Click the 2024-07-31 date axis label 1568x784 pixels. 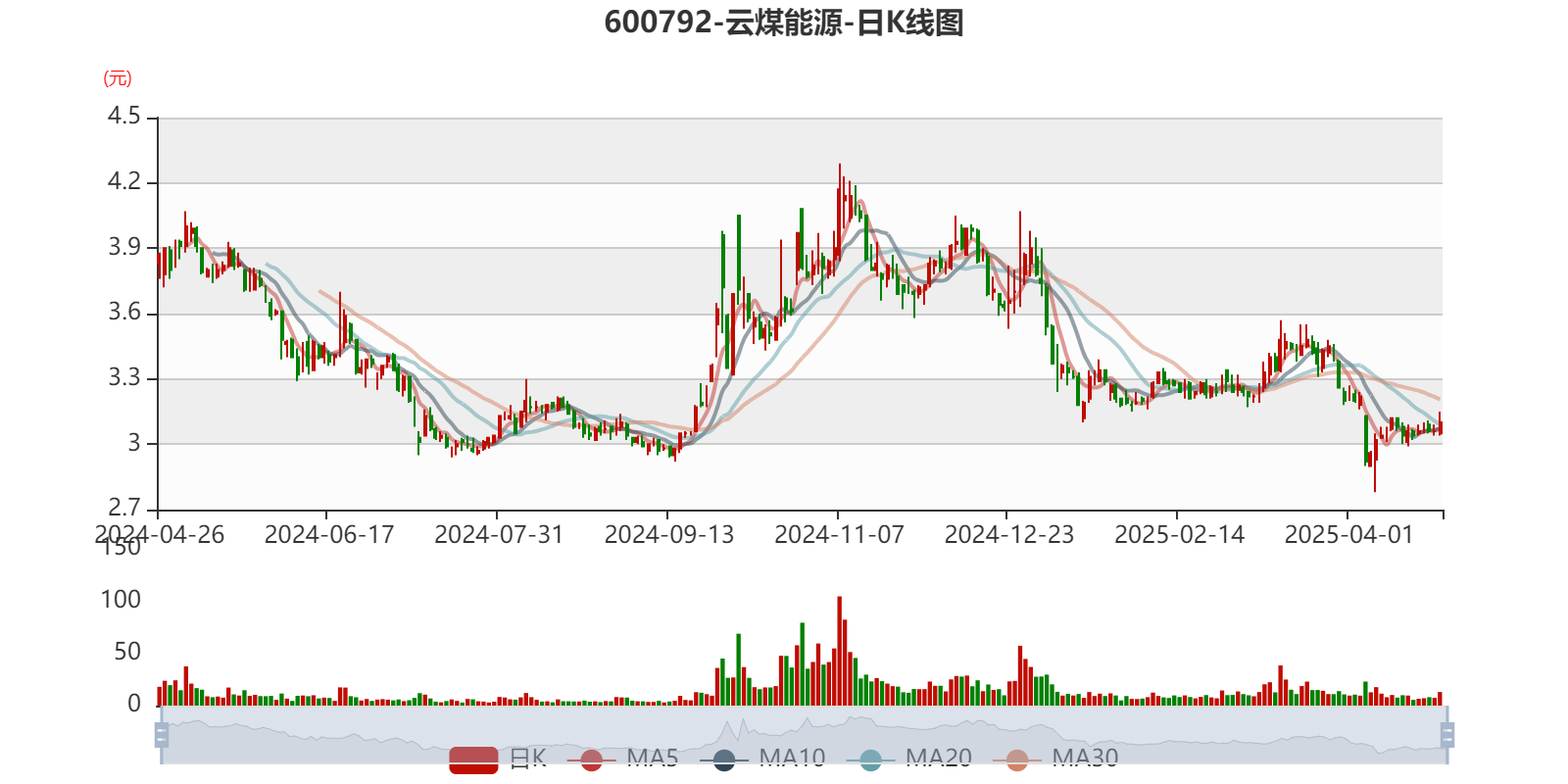(499, 534)
